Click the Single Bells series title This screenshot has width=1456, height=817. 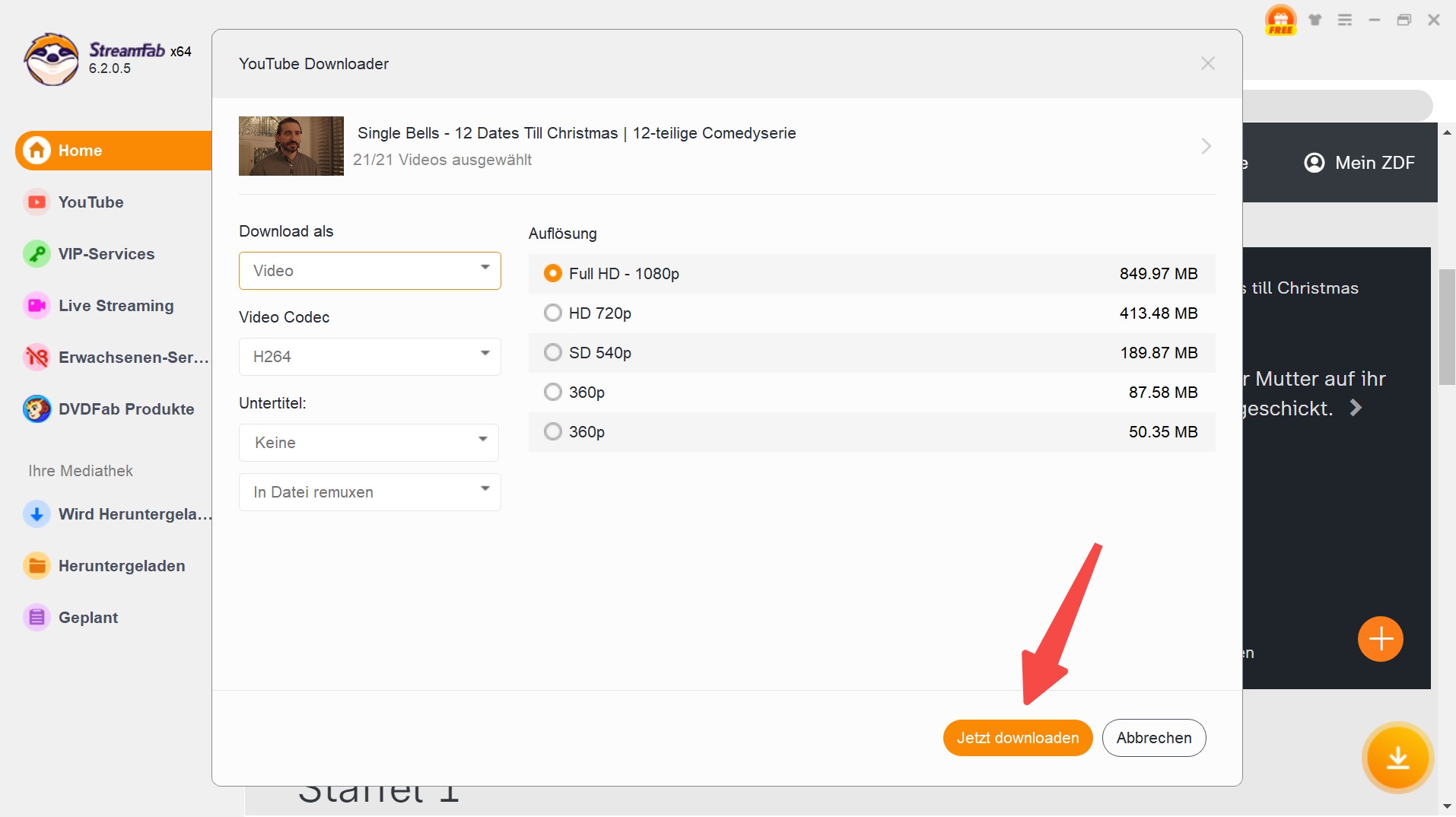[577, 133]
